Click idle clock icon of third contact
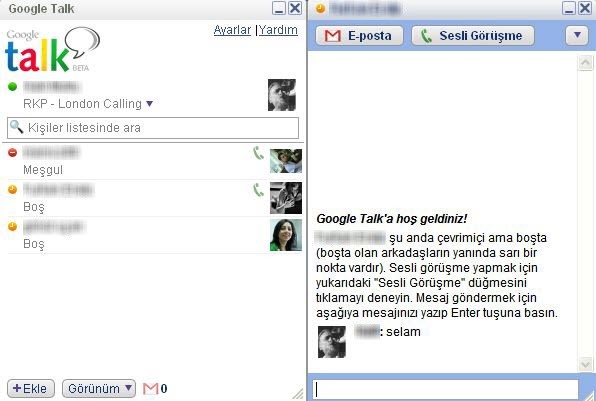Viewport: 596px width, 401px height. 13,227
